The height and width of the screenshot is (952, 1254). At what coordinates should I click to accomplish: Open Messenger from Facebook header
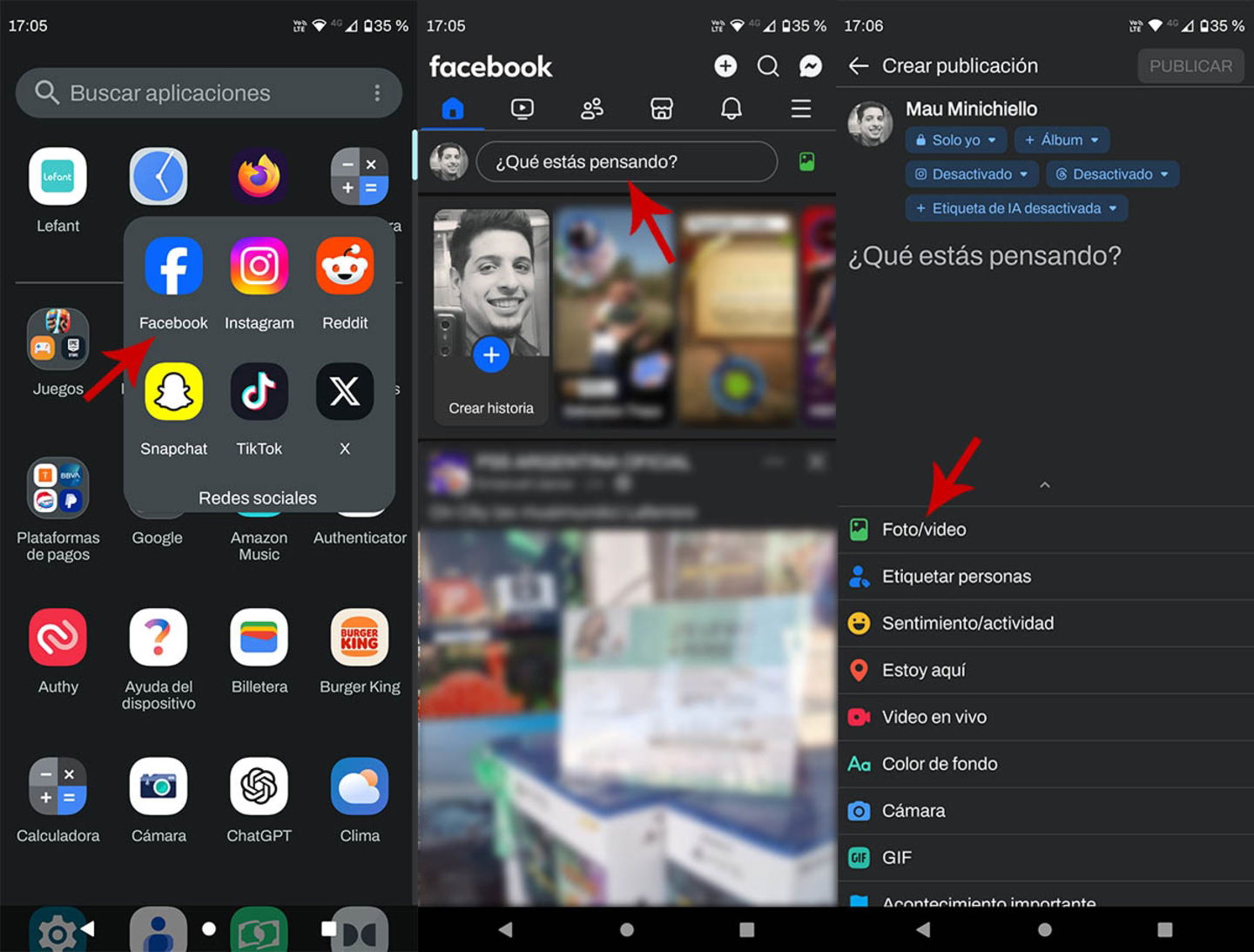click(x=811, y=66)
